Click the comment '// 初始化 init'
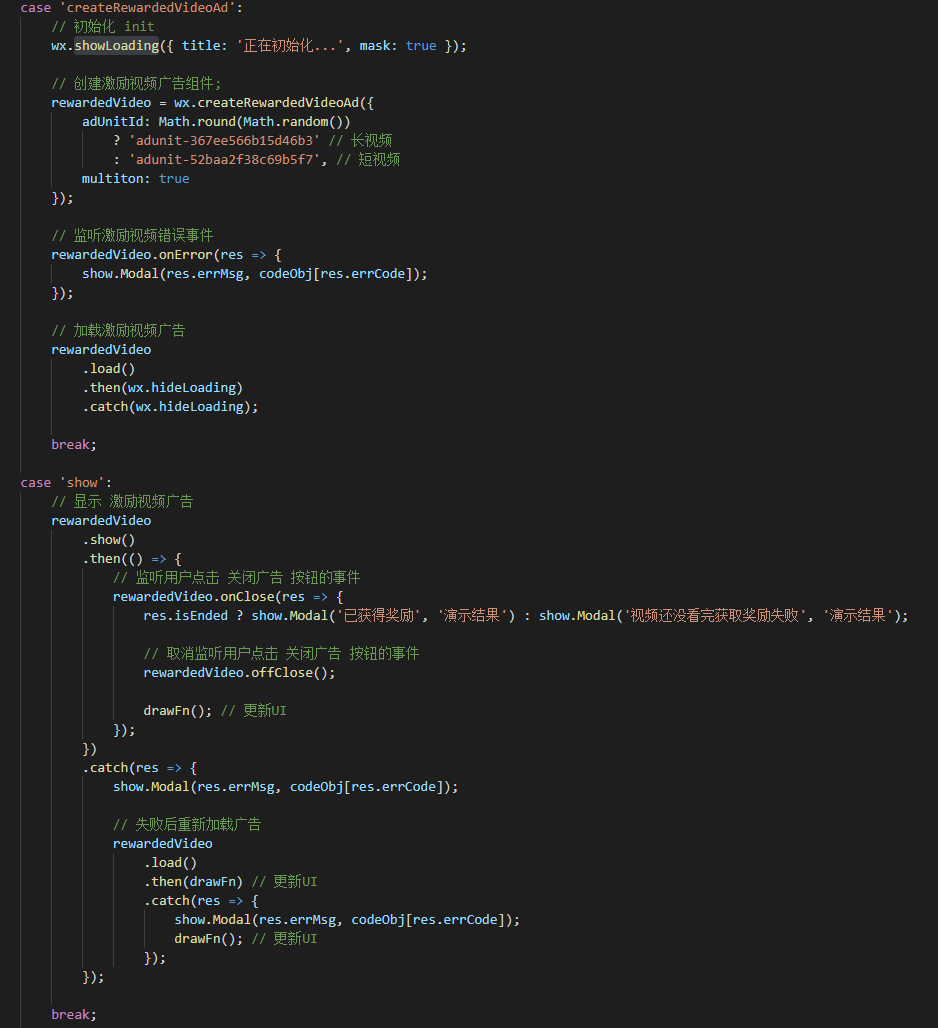938x1028 pixels. tap(103, 27)
